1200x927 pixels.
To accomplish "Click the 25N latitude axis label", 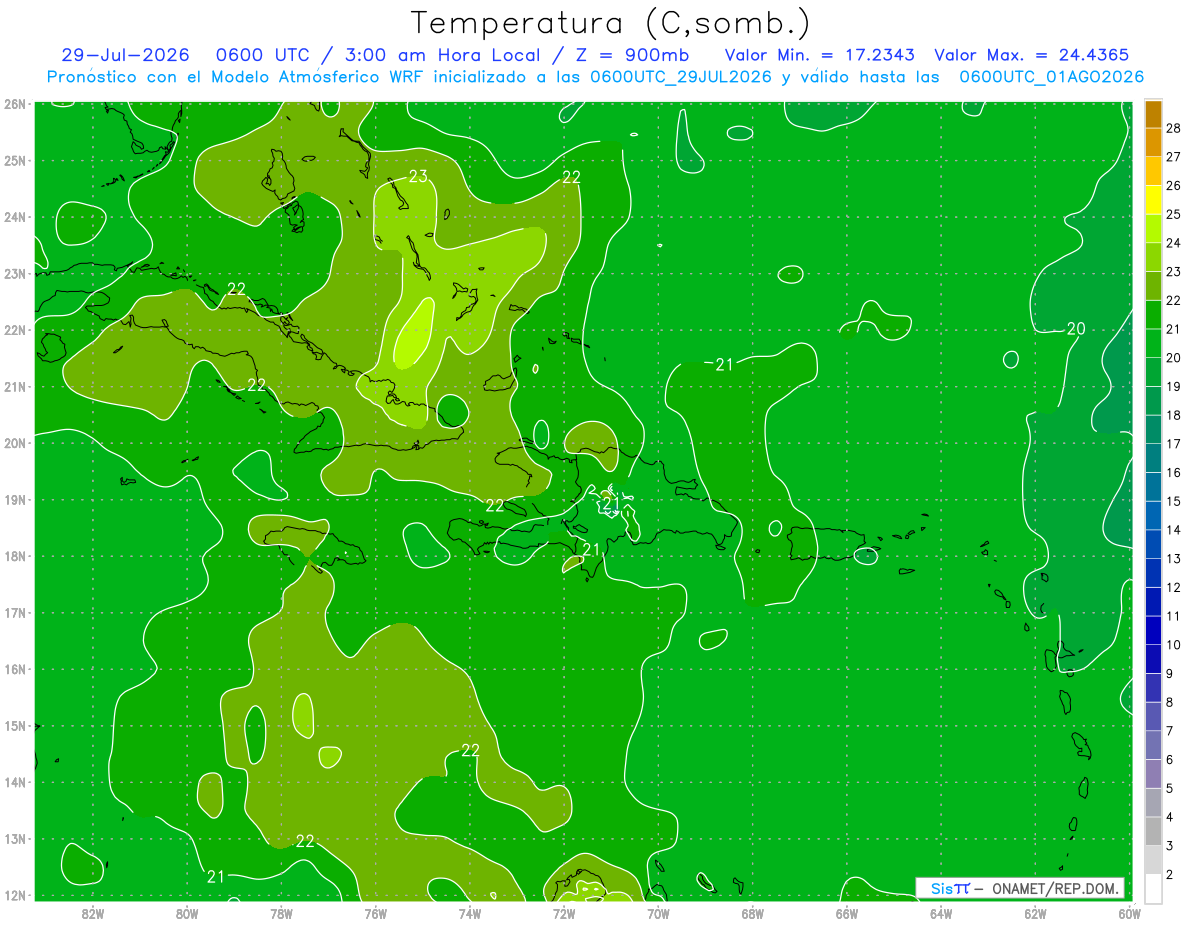I will [14, 160].
